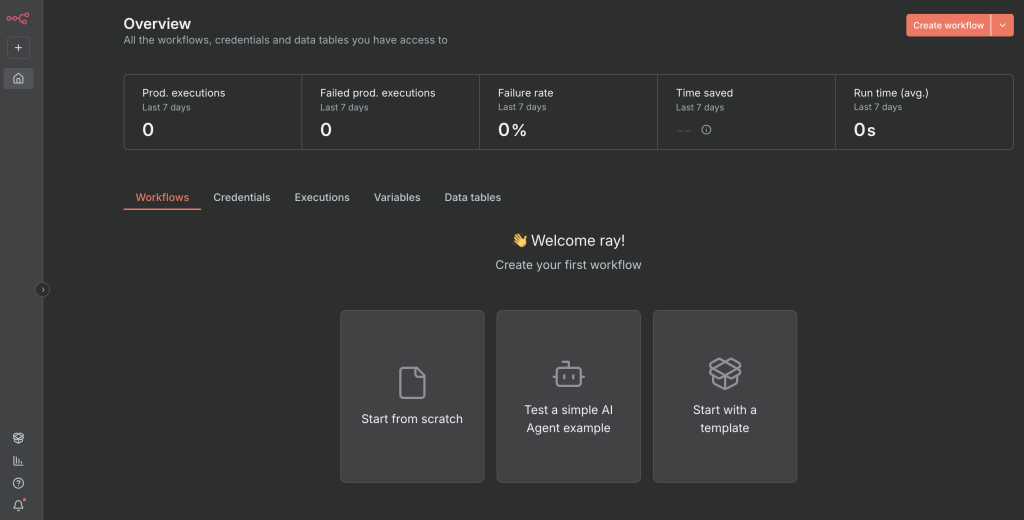Choose the Start from scratch card
Image resolution: width=1024 pixels, height=520 pixels.
point(412,396)
